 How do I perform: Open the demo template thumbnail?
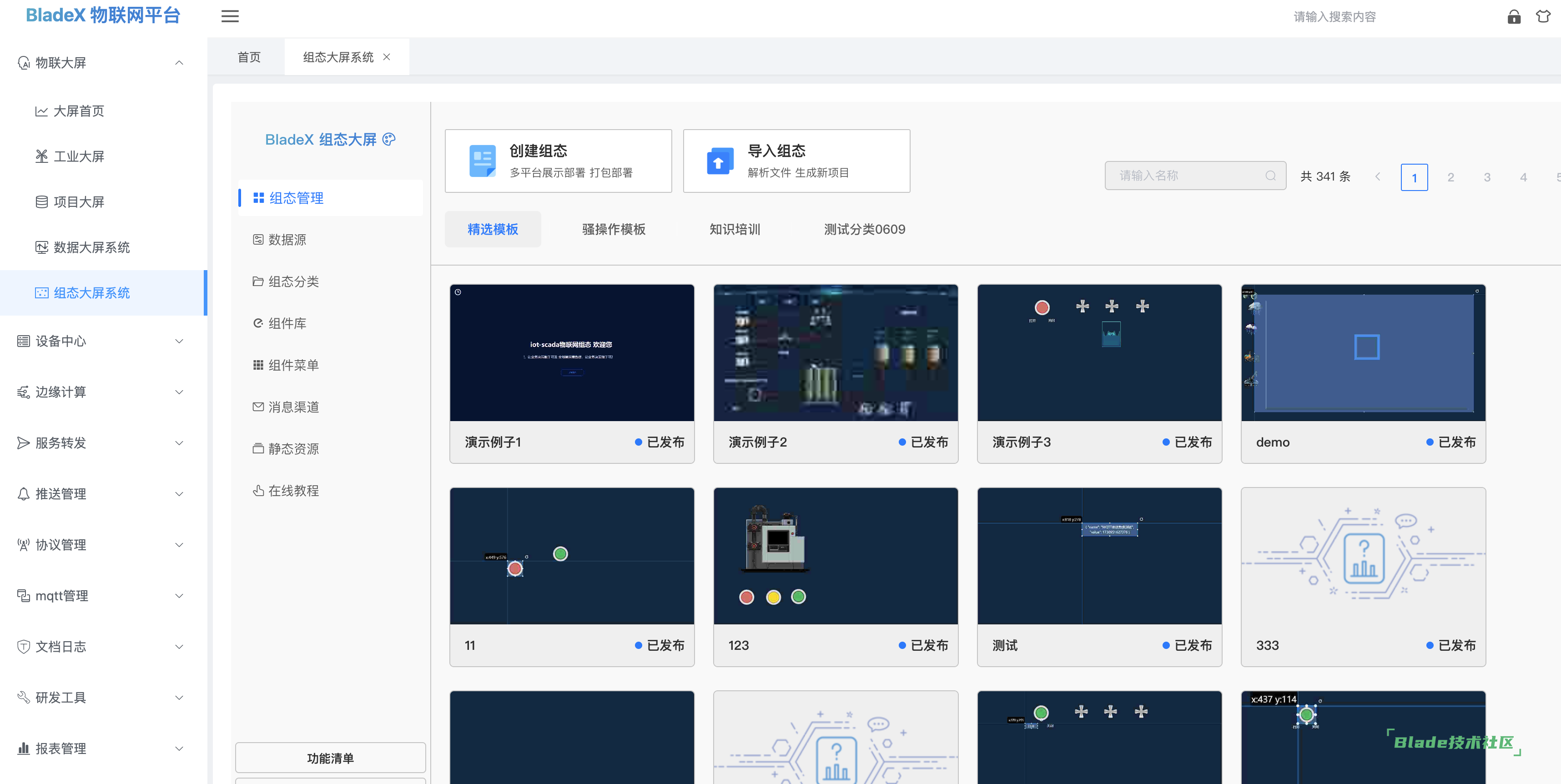tap(1363, 352)
